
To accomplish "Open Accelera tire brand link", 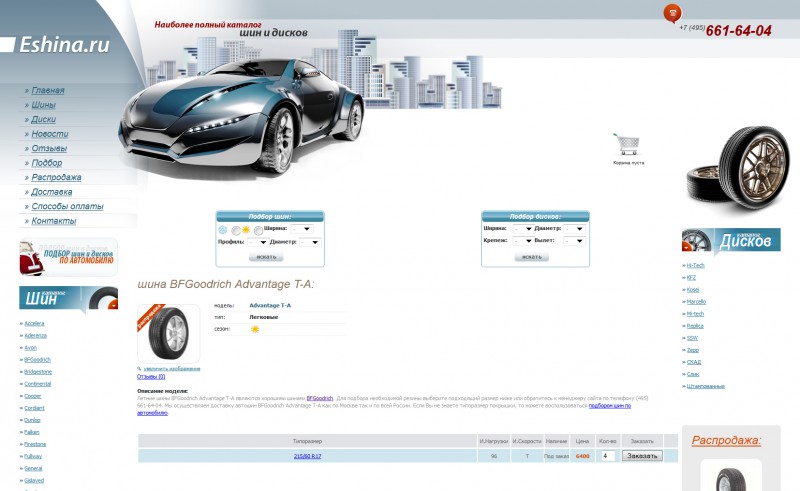I will click(34, 324).
